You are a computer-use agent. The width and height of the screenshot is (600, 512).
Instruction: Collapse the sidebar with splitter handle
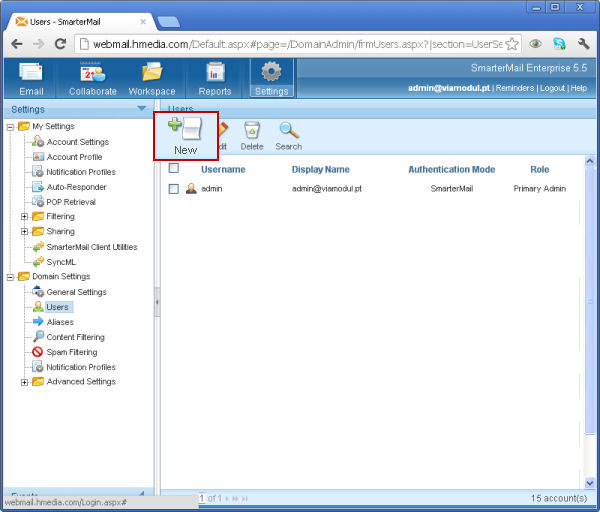(157, 302)
